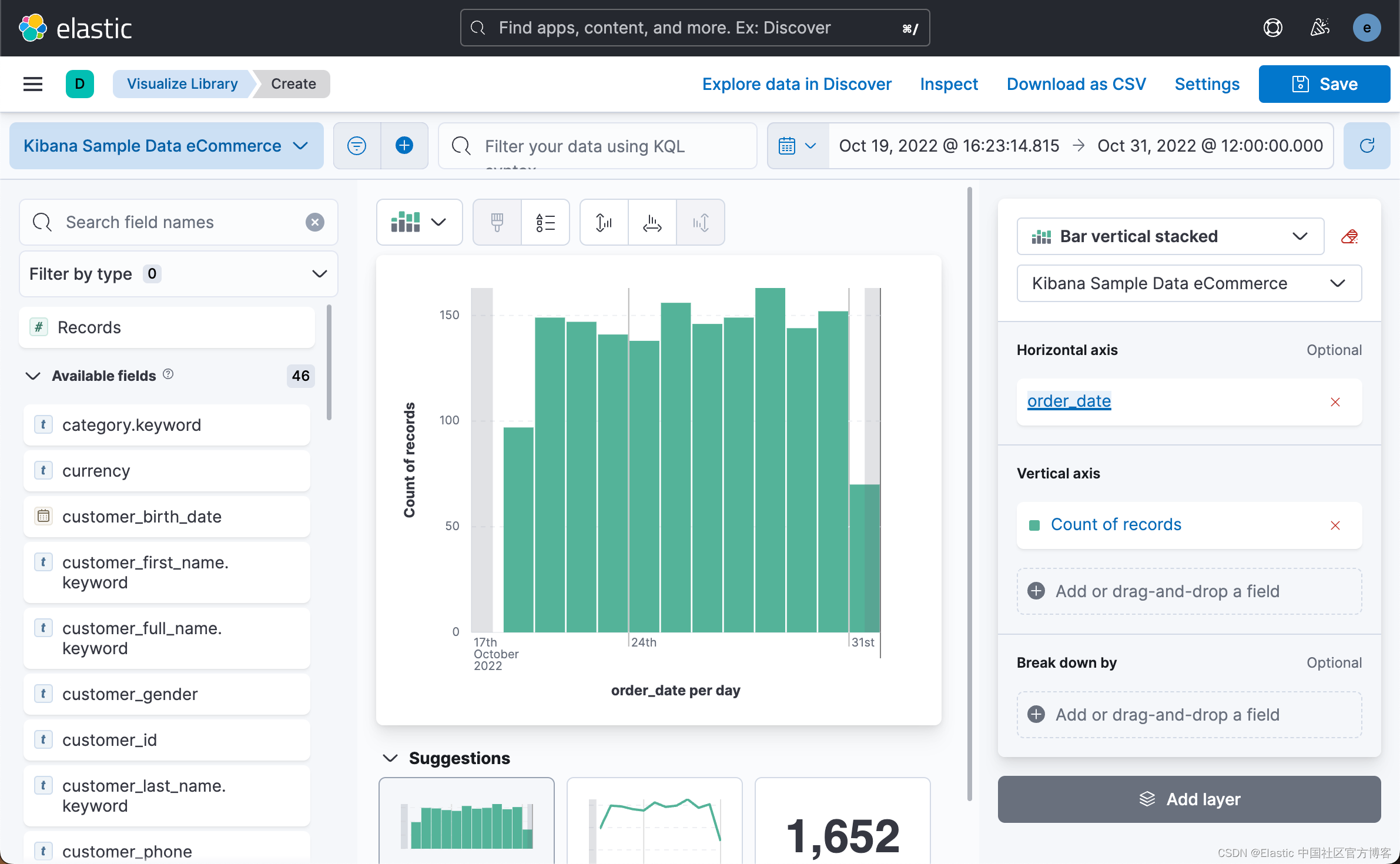Open the Inspect panel from top menu
1400x864 pixels.
[x=948, y=84]
